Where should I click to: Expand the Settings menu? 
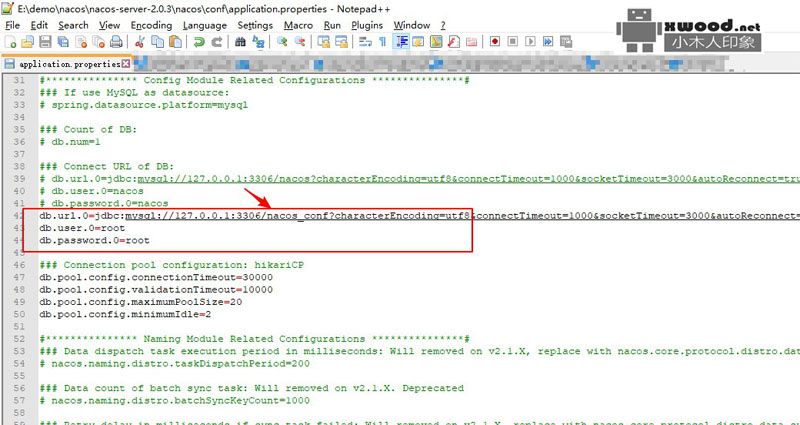255,25
